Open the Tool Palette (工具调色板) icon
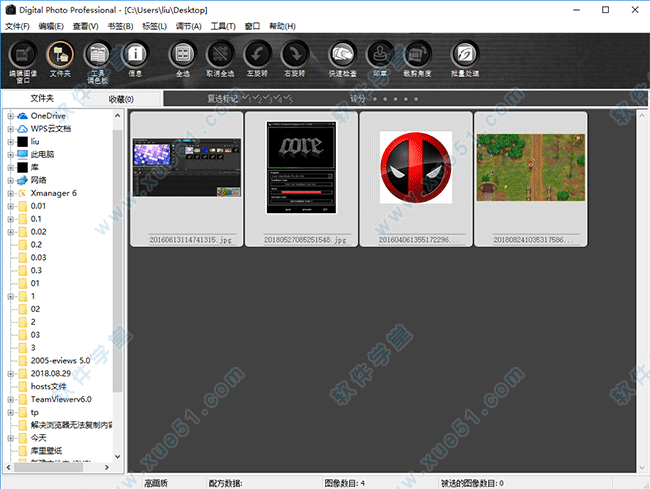Image resolution: width=650 pixels, height=489 pixels. (98, 58)
